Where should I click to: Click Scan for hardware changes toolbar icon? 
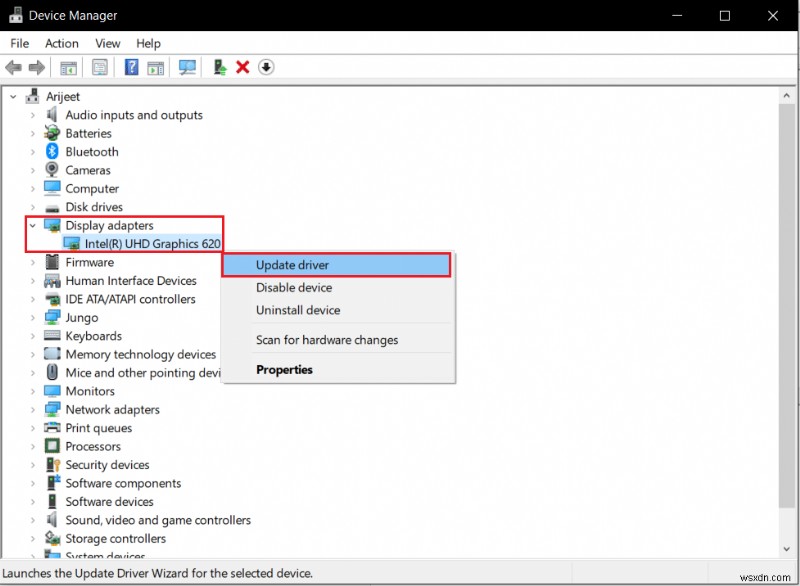click(x=186, y=67)
